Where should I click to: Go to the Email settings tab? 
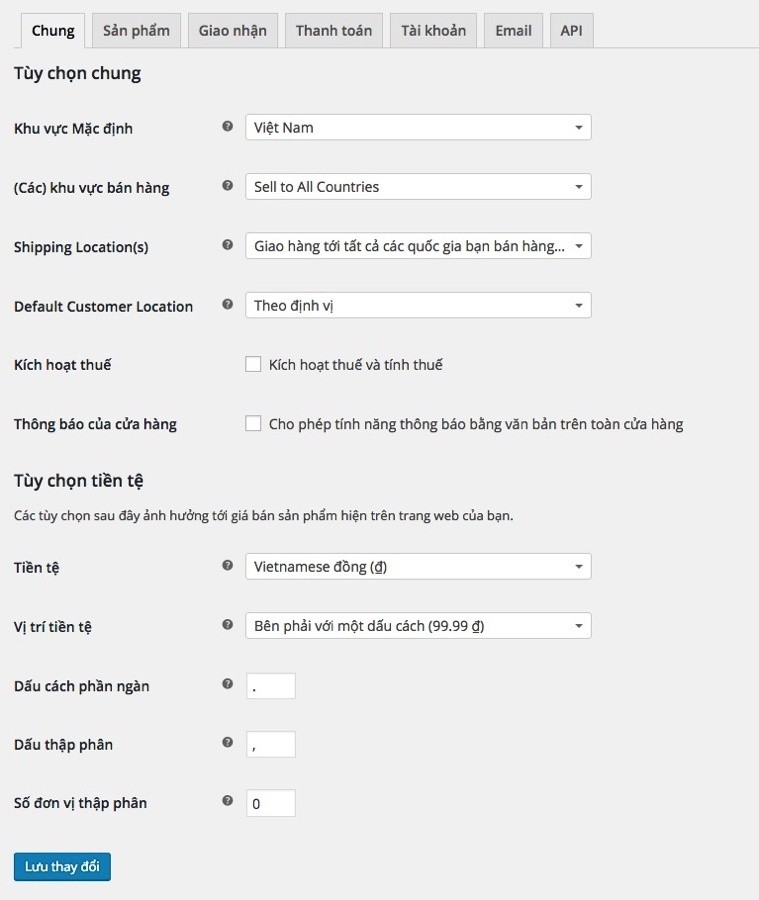point(513,30)
